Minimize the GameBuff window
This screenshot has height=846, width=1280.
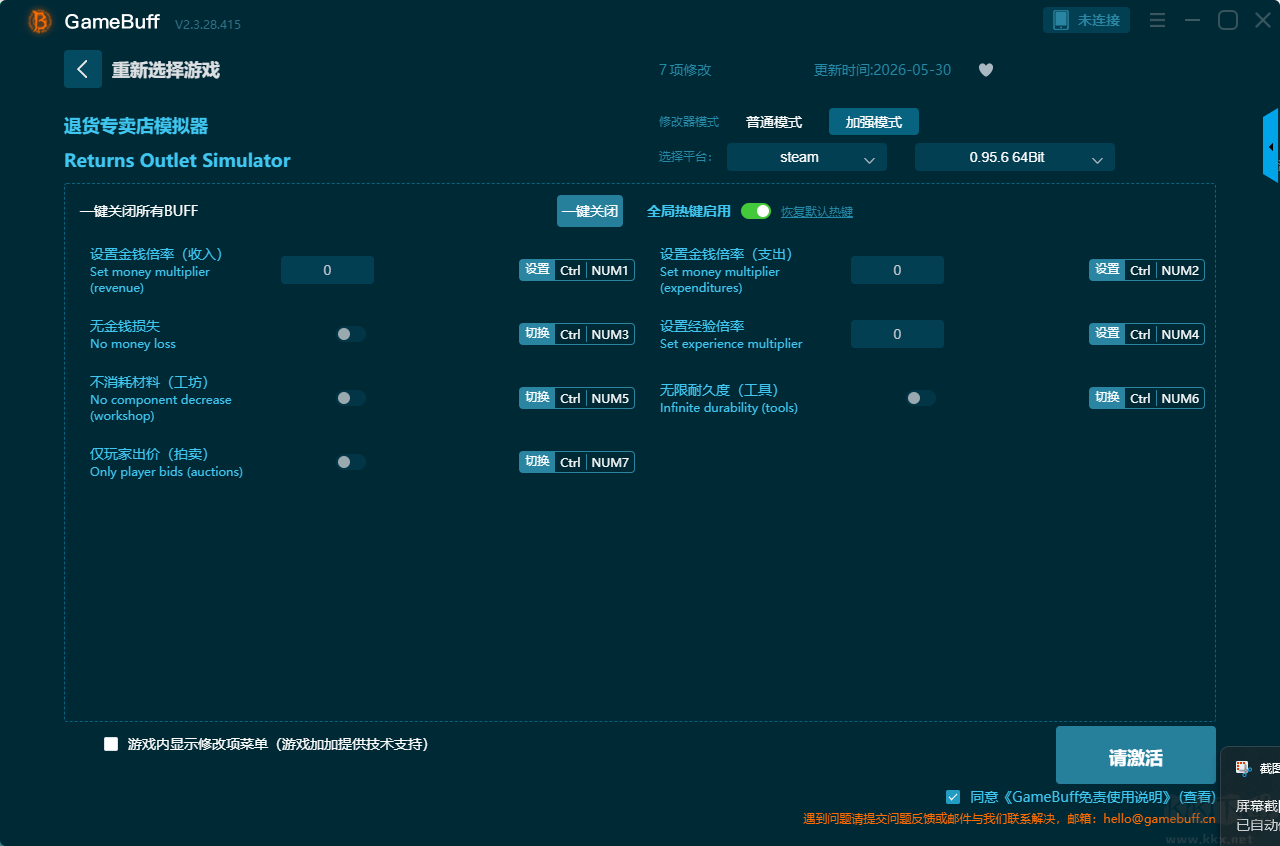pyautogui.click(x=1192, y=20)
